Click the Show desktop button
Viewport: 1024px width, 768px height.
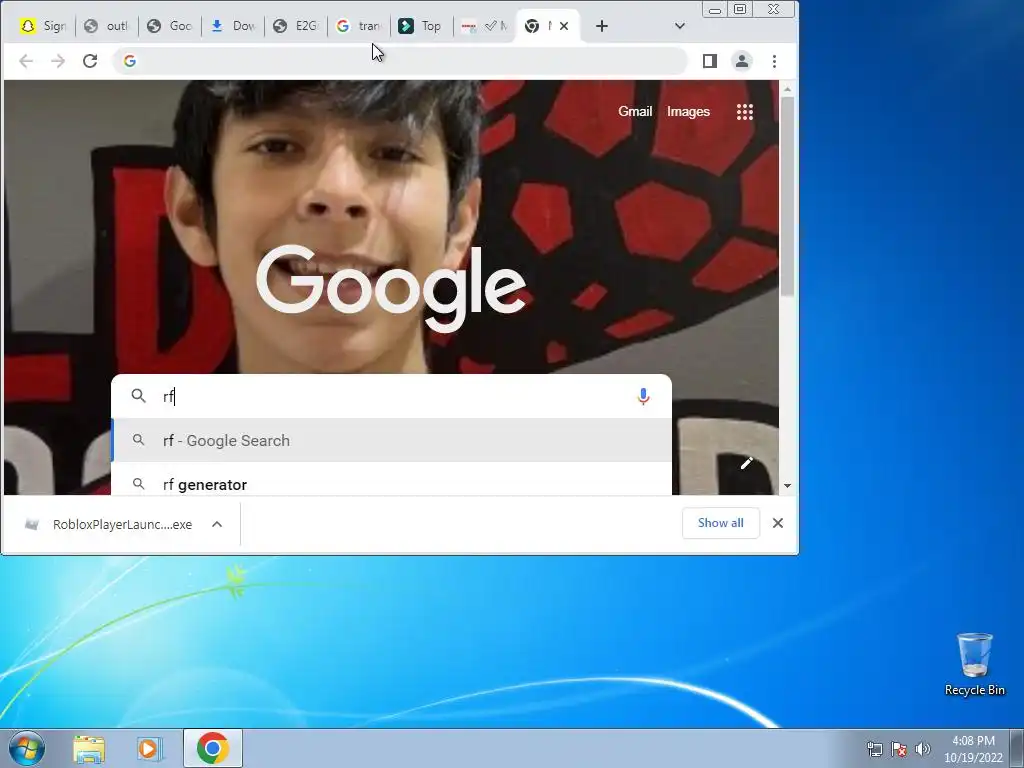pos(1017,748)
